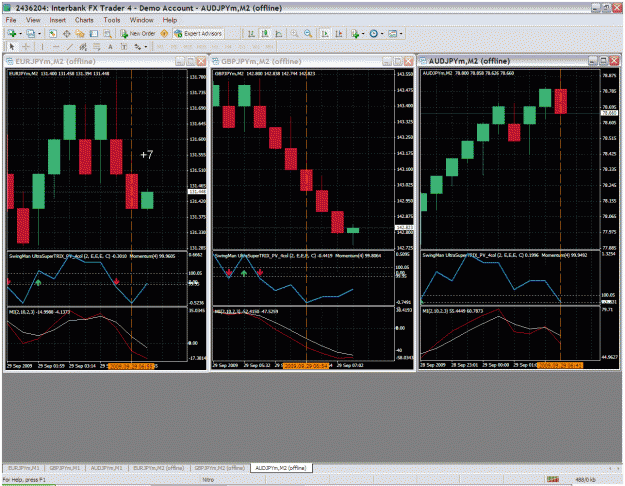Click the AUDJPYm,M2 (offline) window title
625x486 pixels.
point(469,61)
